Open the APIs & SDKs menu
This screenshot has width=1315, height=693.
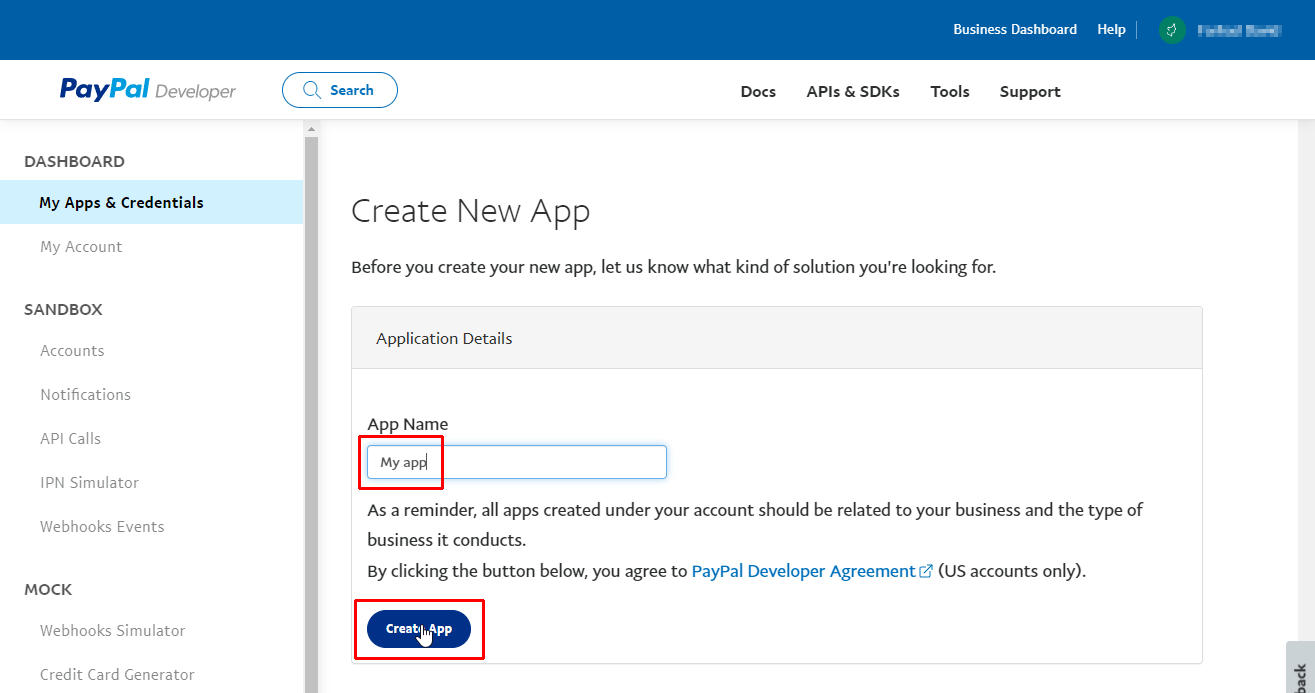tap(853, 91)
